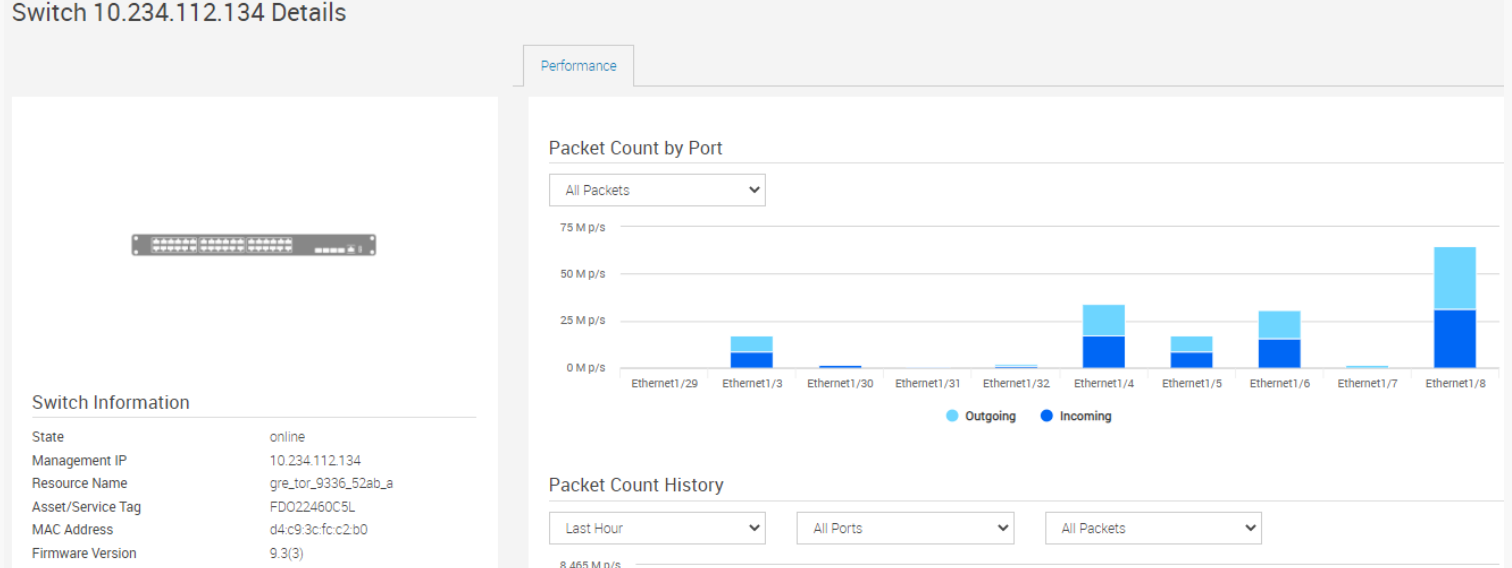Open the All Ports dropdown
This screenshot has width=1512, height=568.
[905, 528]
